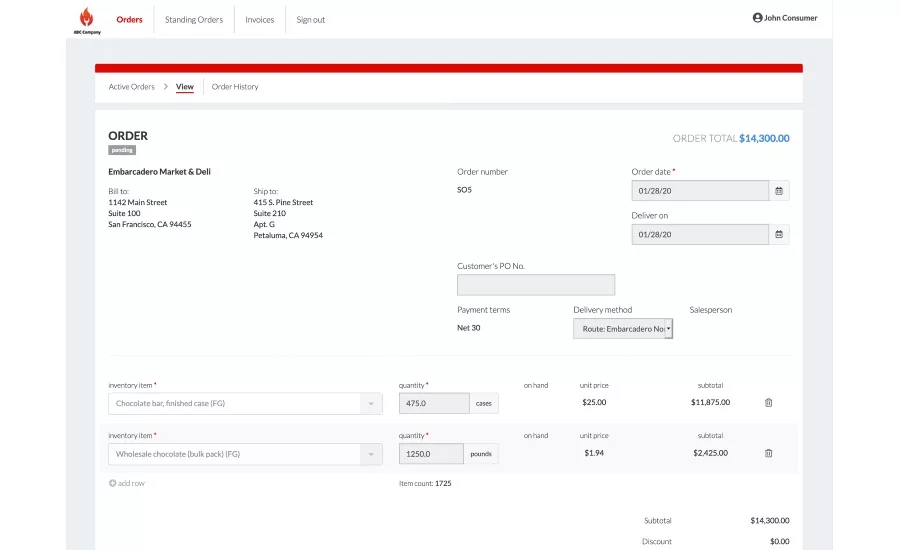Click the $1.94 unit price
Image resolution: width=900 pixels, height=550 pixels.
click(x=594, y=453)
